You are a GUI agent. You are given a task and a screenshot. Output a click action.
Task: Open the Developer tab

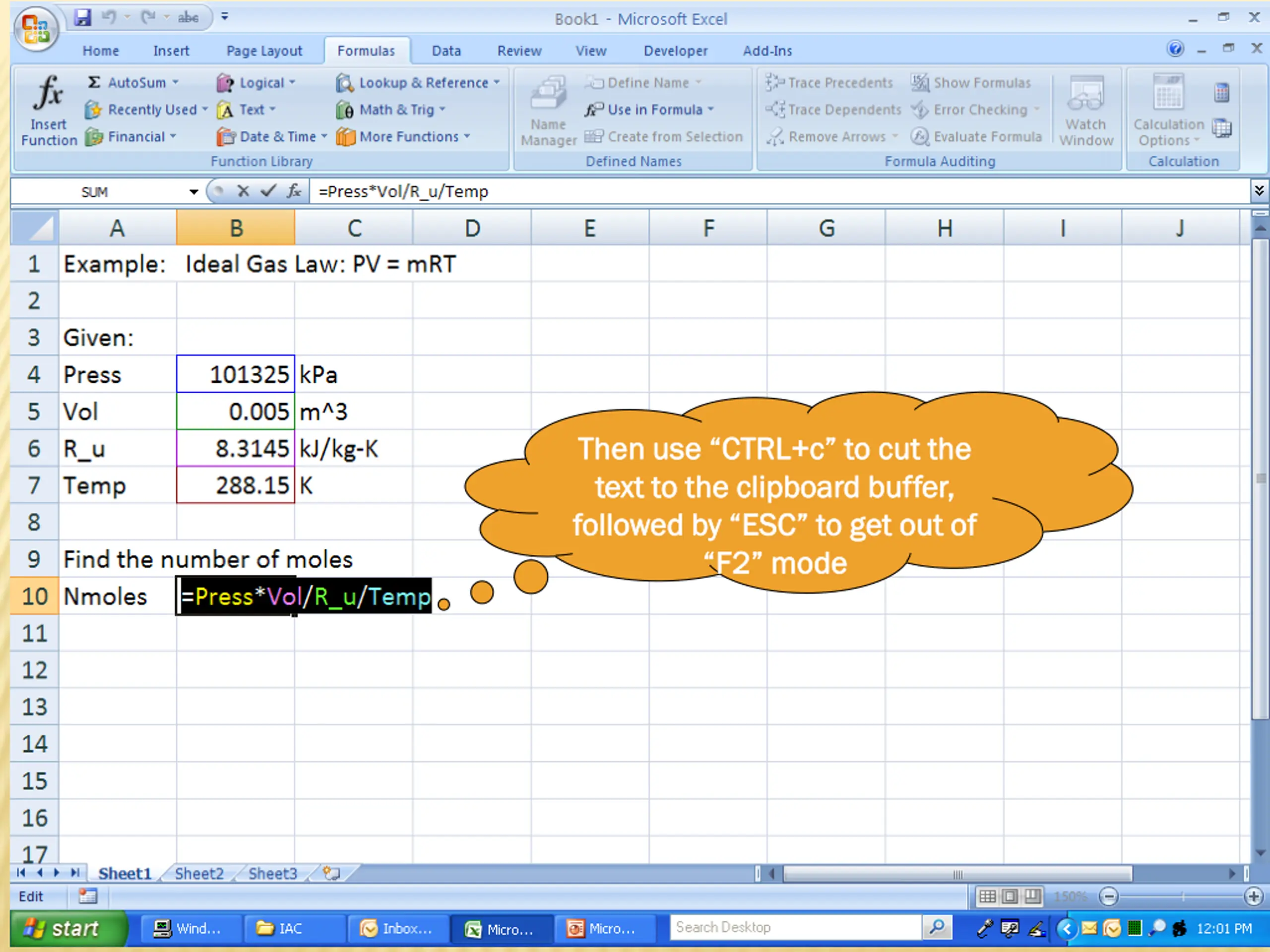(x=675, y=51)
